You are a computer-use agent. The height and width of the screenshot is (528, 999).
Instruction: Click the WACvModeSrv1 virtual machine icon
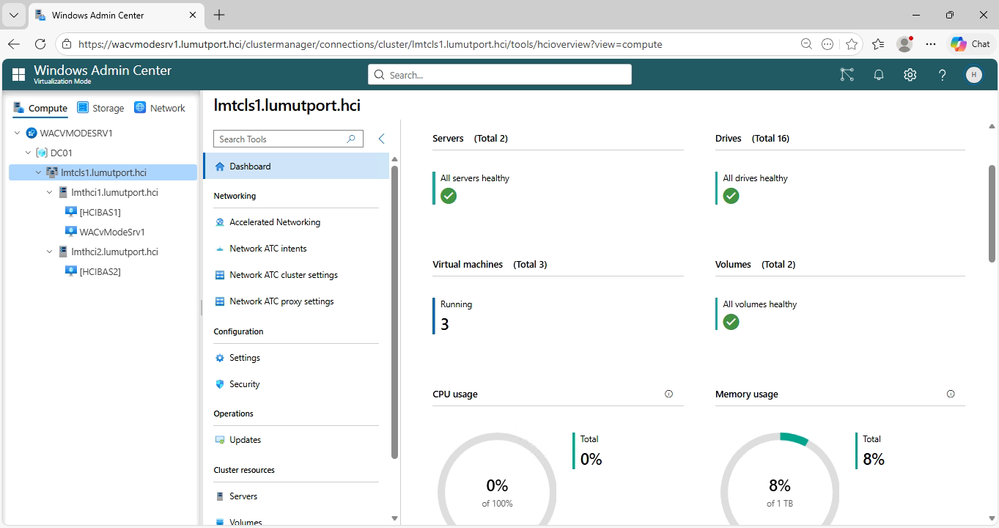click(71, 232)
